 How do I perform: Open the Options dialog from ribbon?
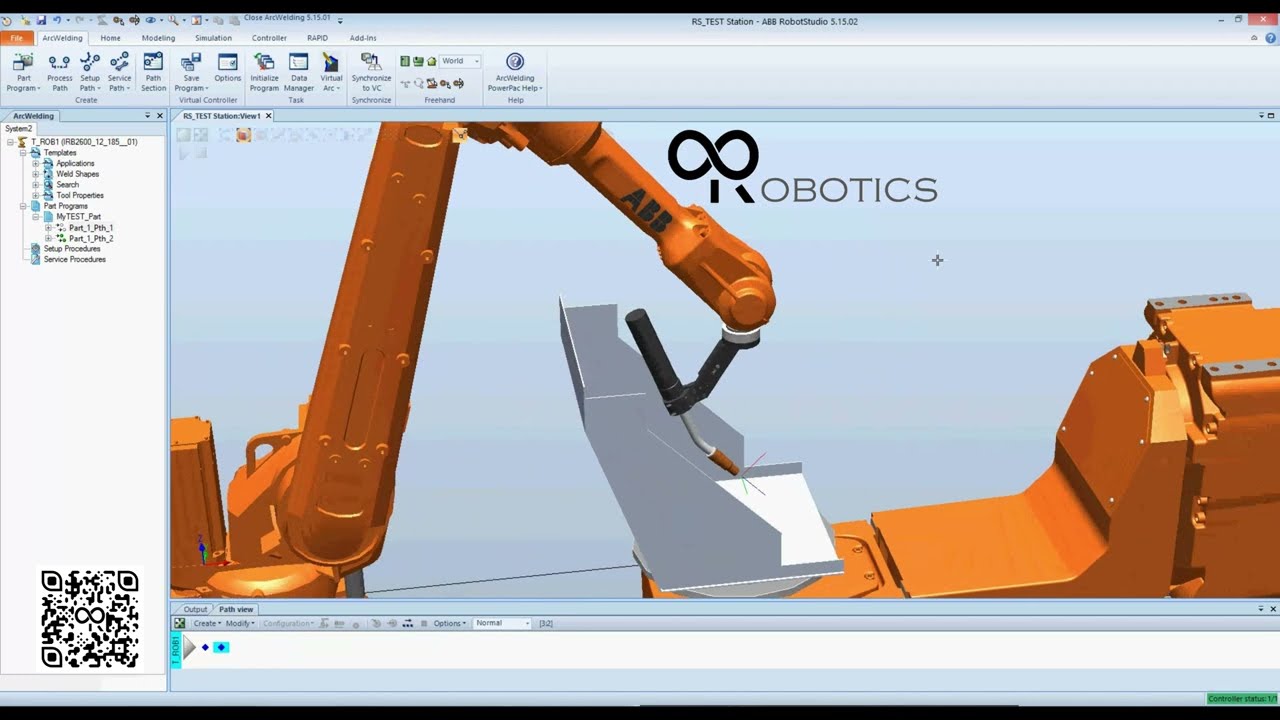[228, 68]
